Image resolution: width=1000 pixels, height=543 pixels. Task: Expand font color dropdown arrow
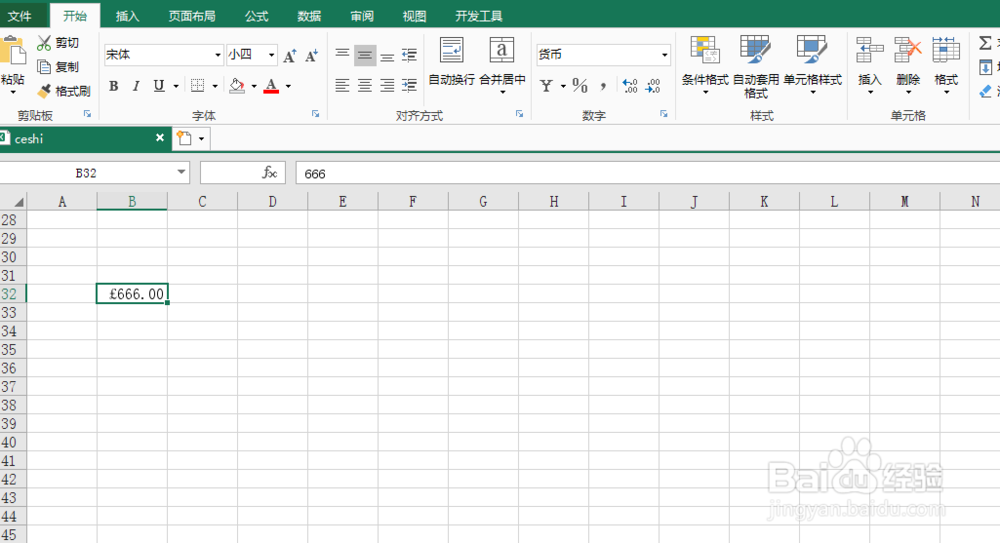click(x=288, y=86)
